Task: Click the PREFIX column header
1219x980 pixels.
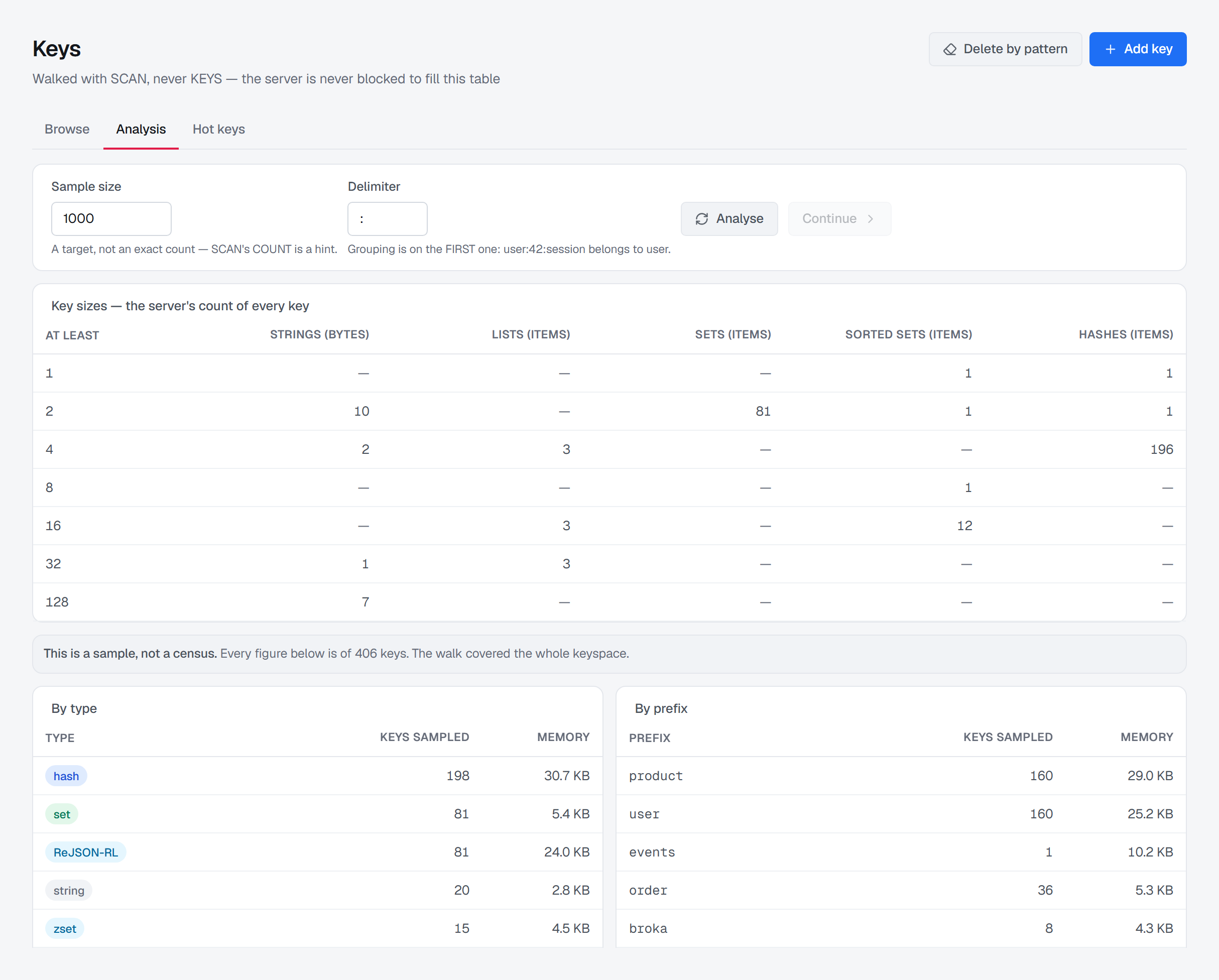Action: (650, 738)
